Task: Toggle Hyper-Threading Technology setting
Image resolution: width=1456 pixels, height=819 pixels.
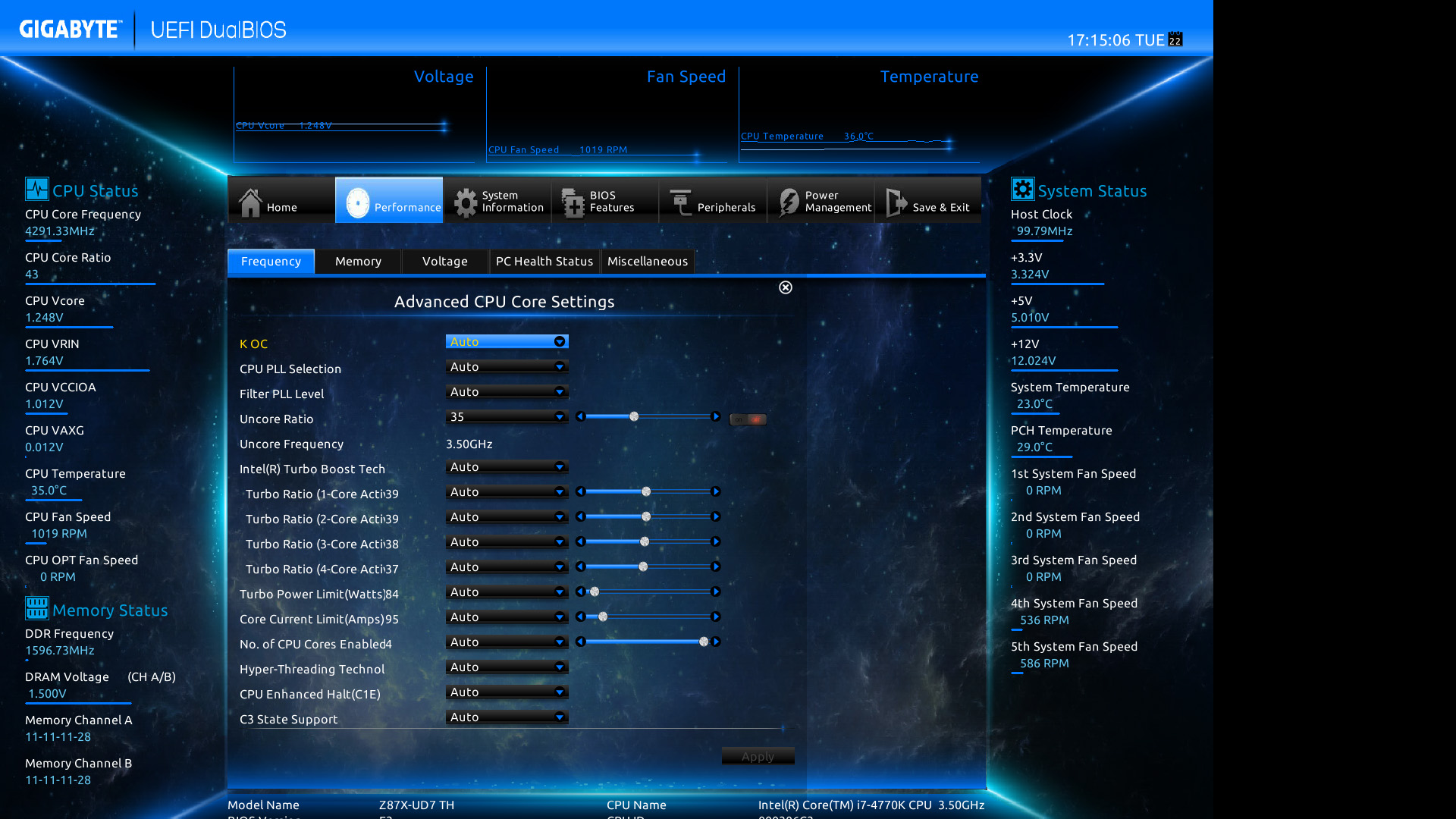Action: coord(505,667)
